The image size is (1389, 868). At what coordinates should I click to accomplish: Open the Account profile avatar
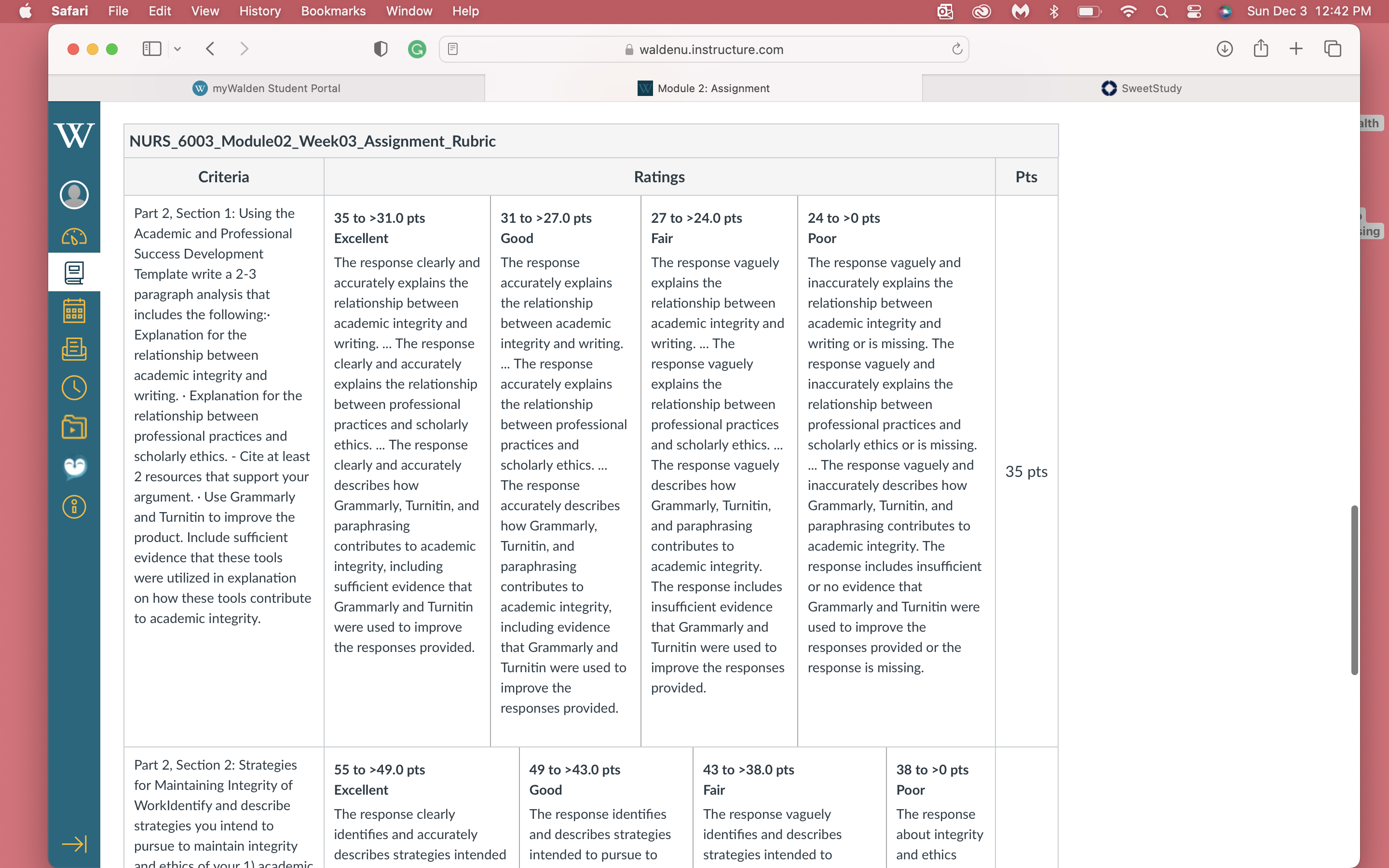click(74, 195)
